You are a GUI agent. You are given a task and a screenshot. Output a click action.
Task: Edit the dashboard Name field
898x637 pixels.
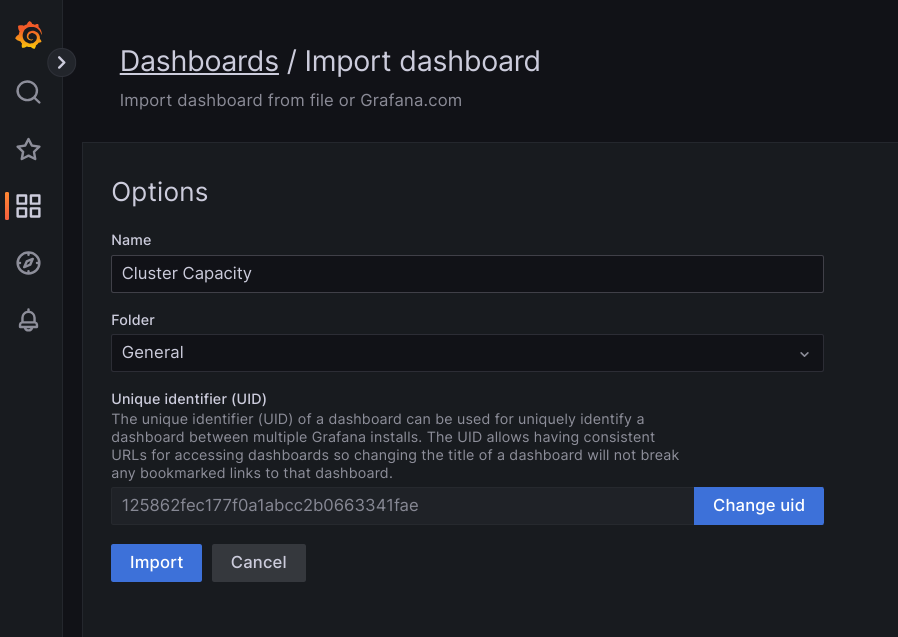point(467,273)
